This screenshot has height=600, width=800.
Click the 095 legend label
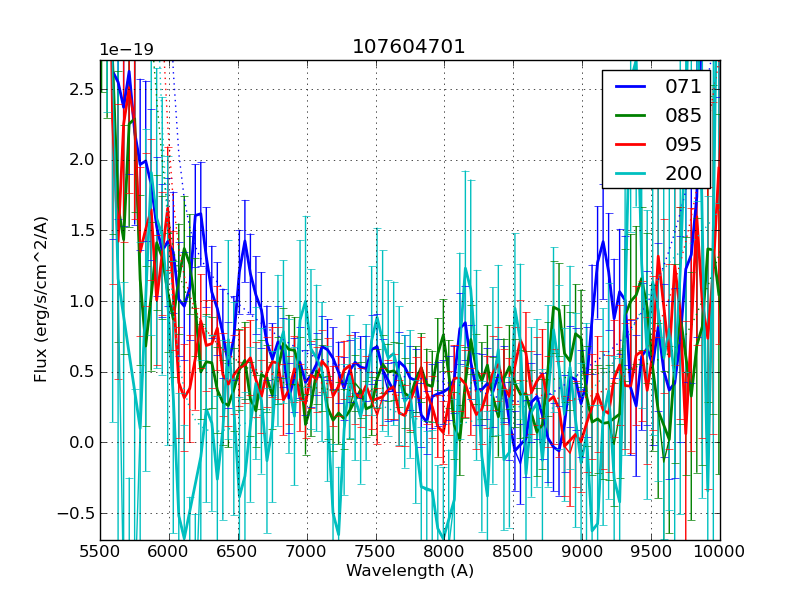pos(683,144)
